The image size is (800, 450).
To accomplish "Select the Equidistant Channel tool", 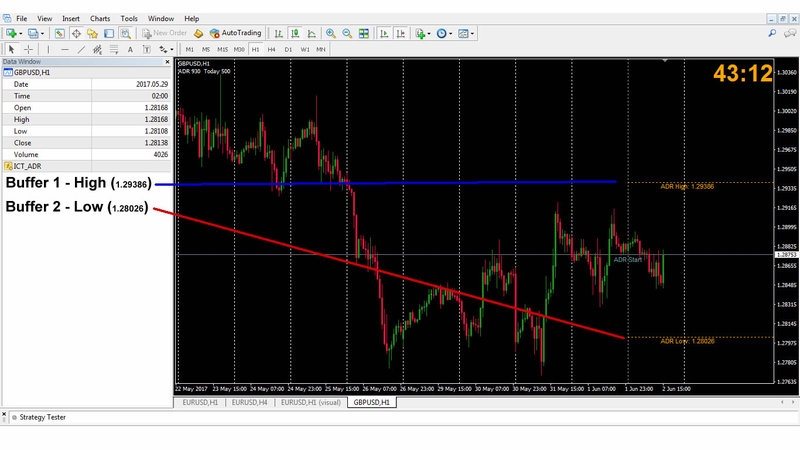I will click(97, 49).
